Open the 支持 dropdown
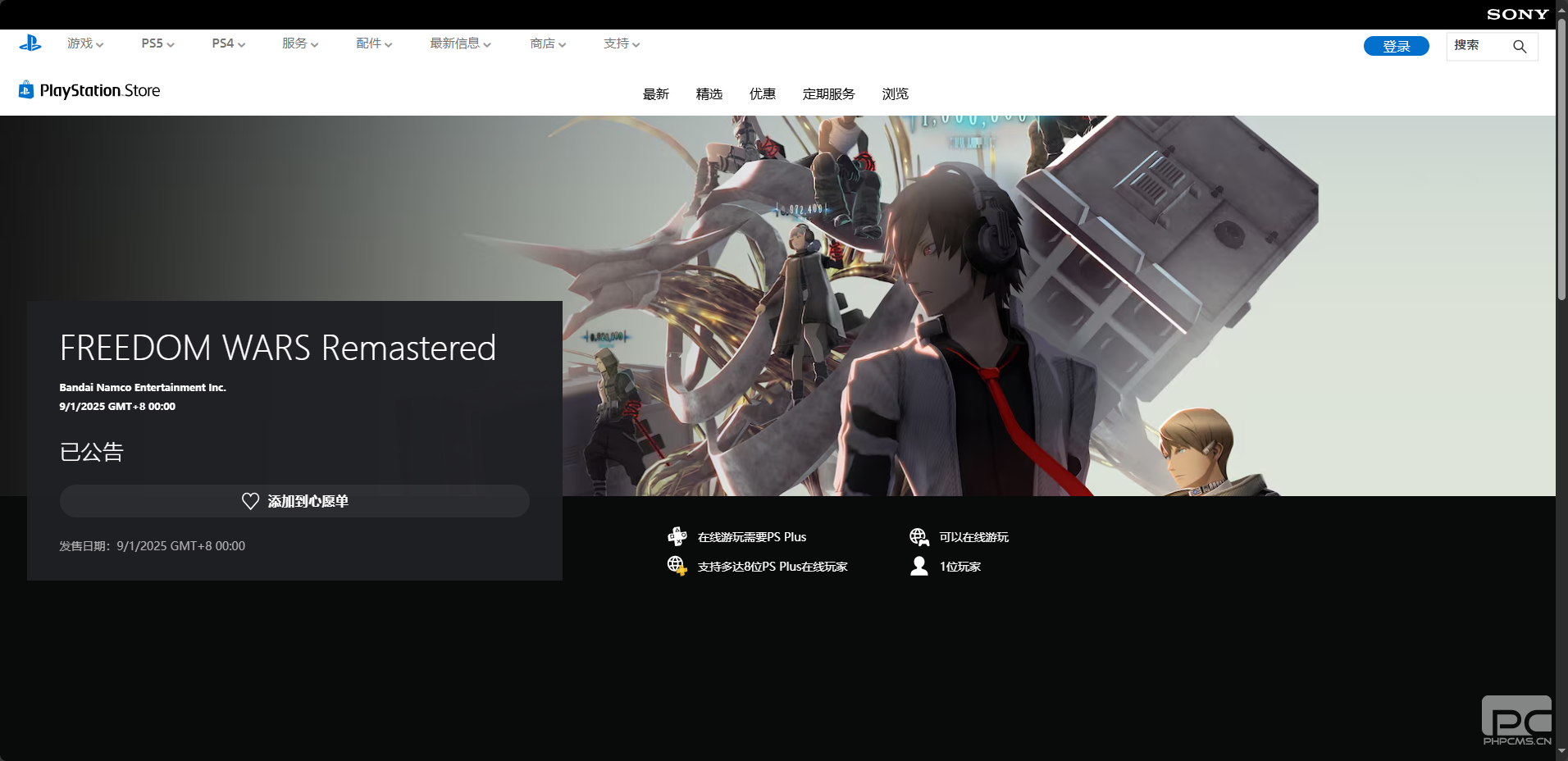 (622, 43)
